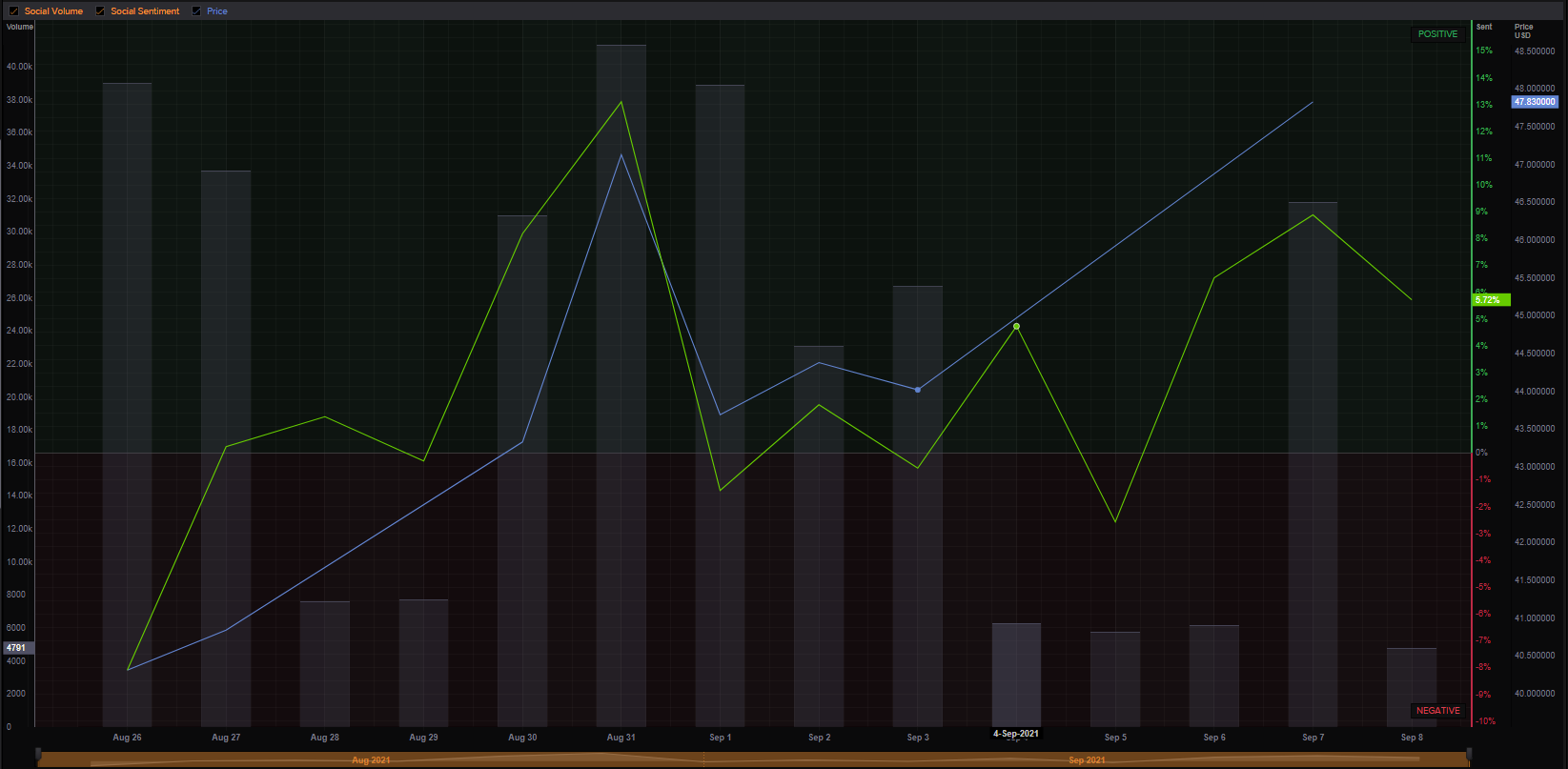Click the green 5.72% sentiment tag
Viewport: 1568px width, 769px height.
(x=1490, y=300)
